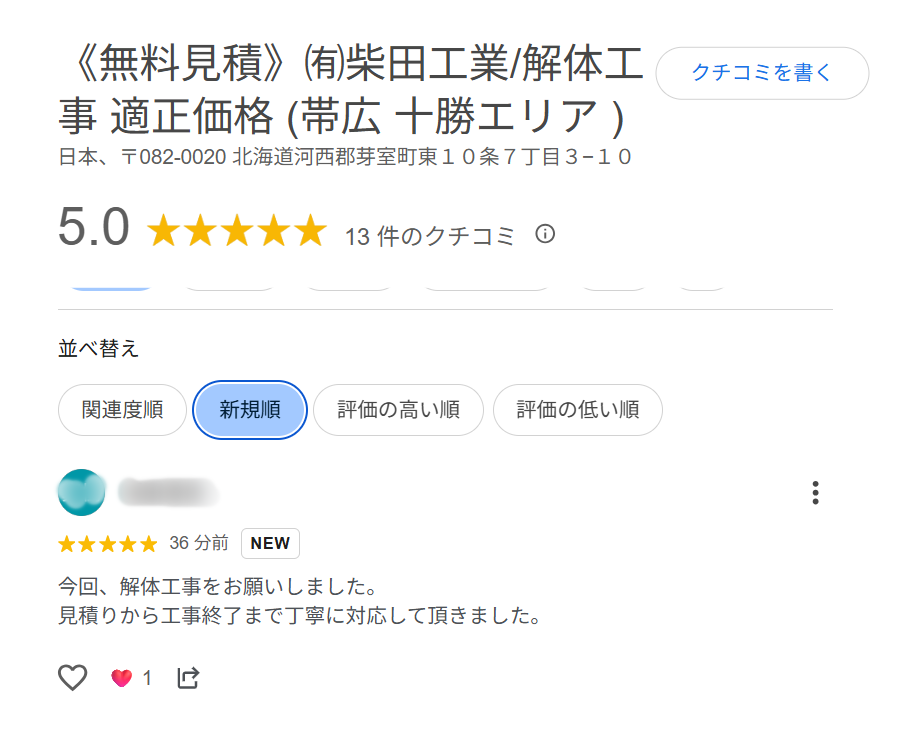
Task: Click the クチコミを書く button
Action: coord(762,73)
